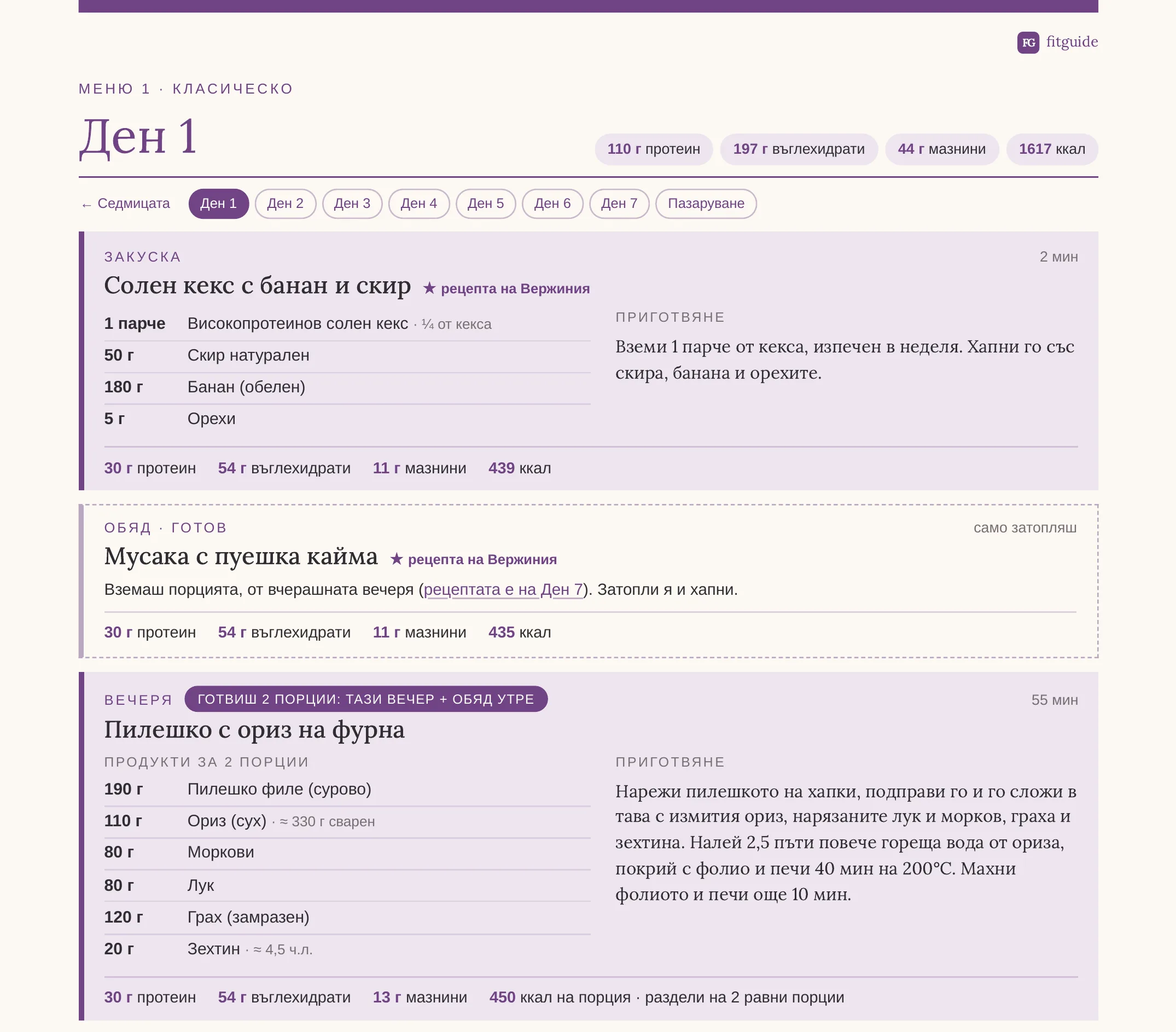This screenshot has height=1032, width=1176.
Task: Click the Солен кекс с банан и скир title
Action: (x=257, y=286)
